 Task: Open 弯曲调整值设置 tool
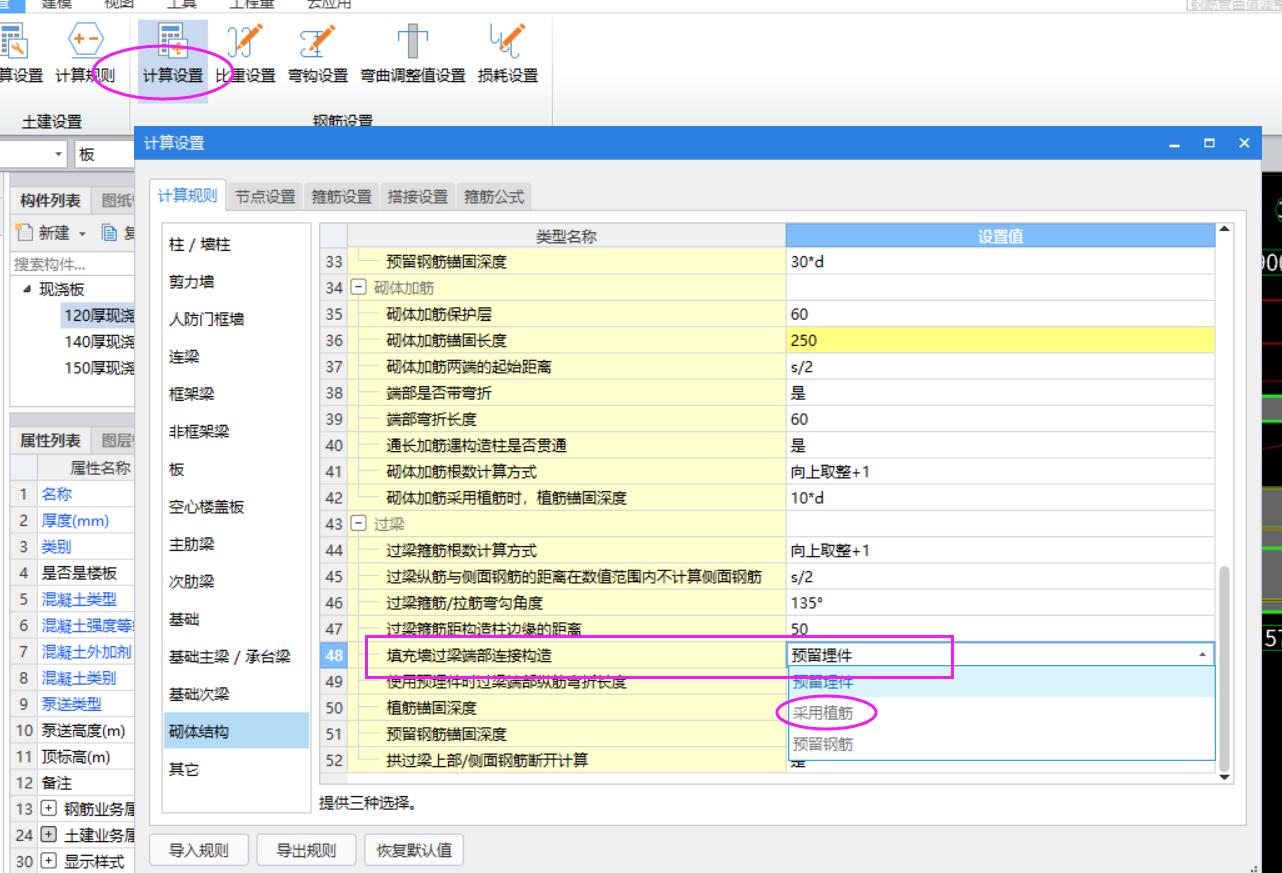click(x=413, y=55)
